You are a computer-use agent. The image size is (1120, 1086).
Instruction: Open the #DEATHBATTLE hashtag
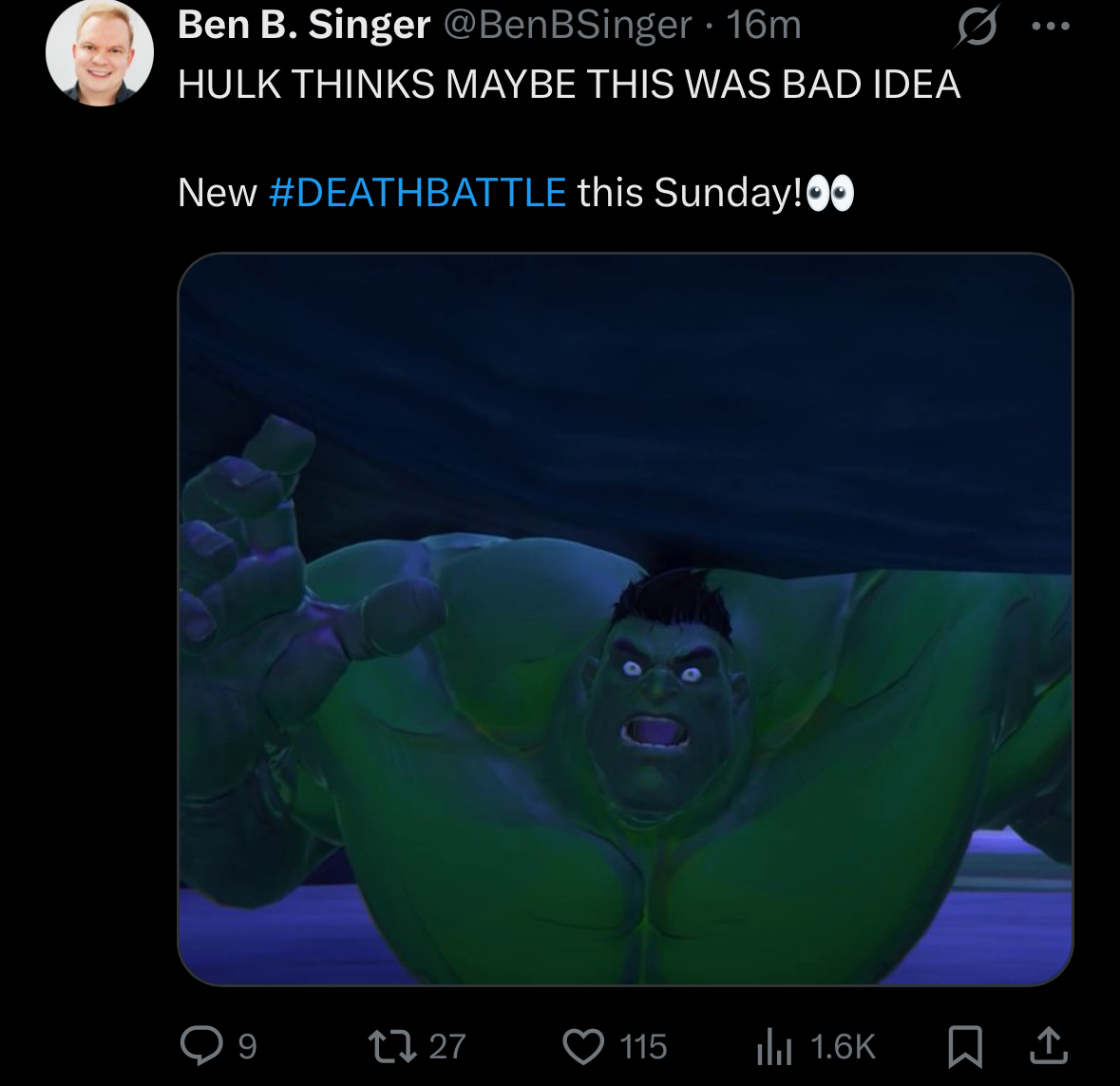coord(418,192)
